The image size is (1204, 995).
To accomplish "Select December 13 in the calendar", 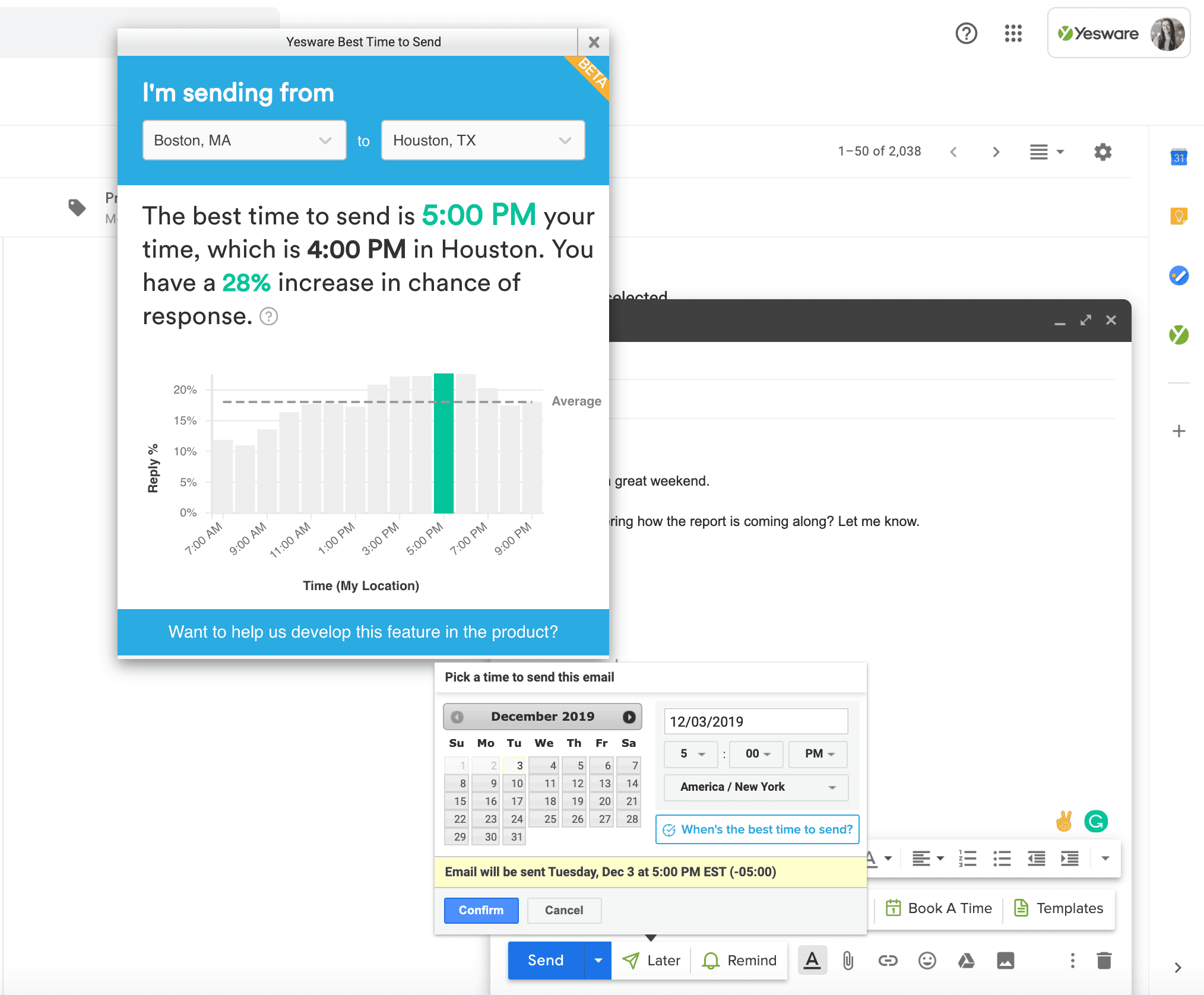I will point(601,783).
